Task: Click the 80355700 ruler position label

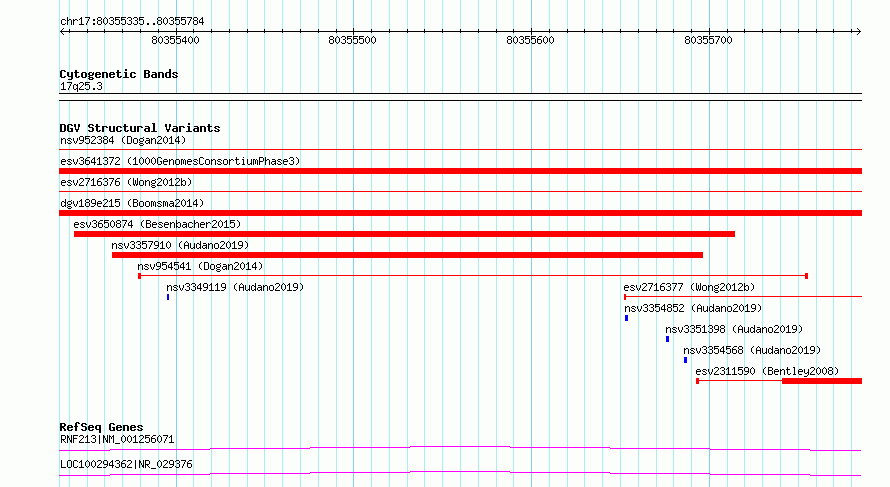Action: coord(708,40)
